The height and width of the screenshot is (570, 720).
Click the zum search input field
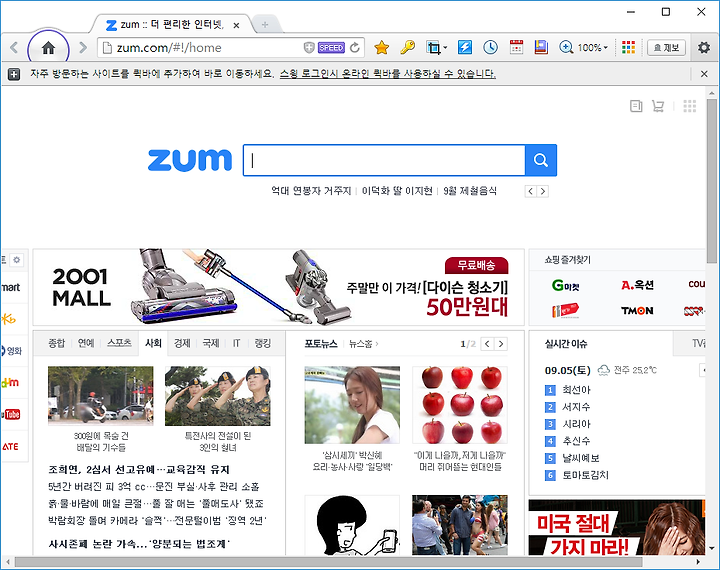384,160
